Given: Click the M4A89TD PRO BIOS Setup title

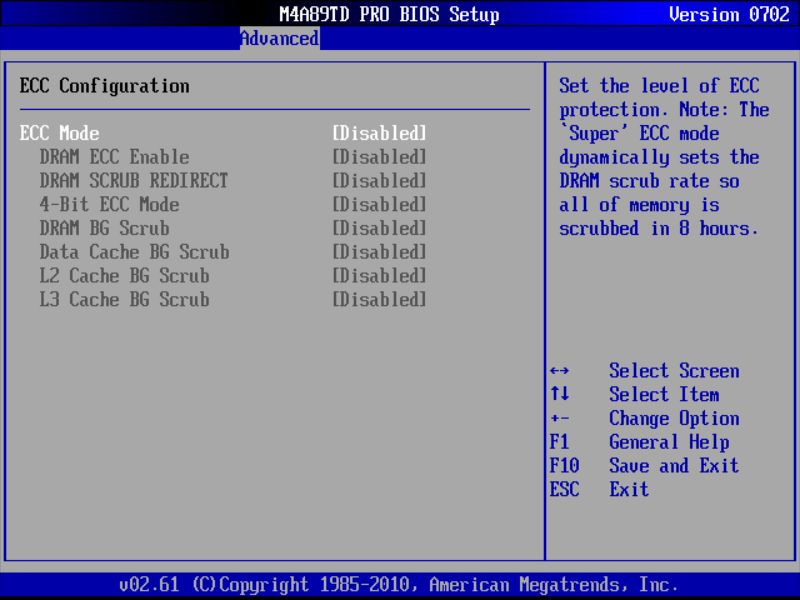Looking at the screenshot, I should [388, 14].
